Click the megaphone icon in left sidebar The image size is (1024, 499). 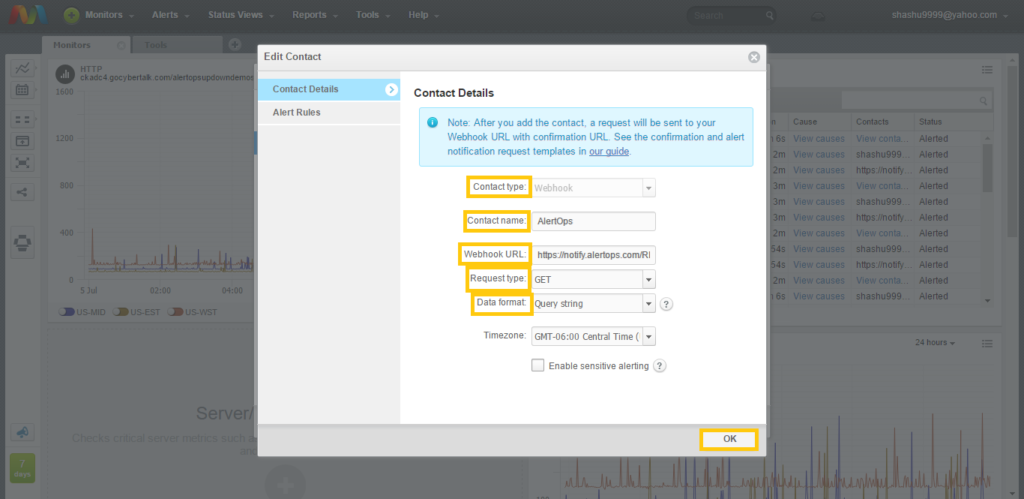click(x=22, y=432)
